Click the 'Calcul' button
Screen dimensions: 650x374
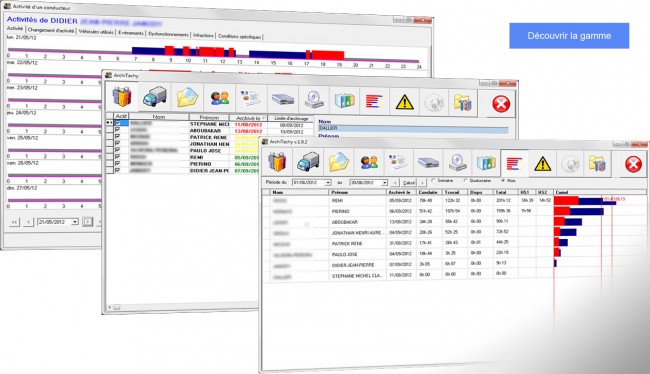pyautogui.click(x=409, y=183)
